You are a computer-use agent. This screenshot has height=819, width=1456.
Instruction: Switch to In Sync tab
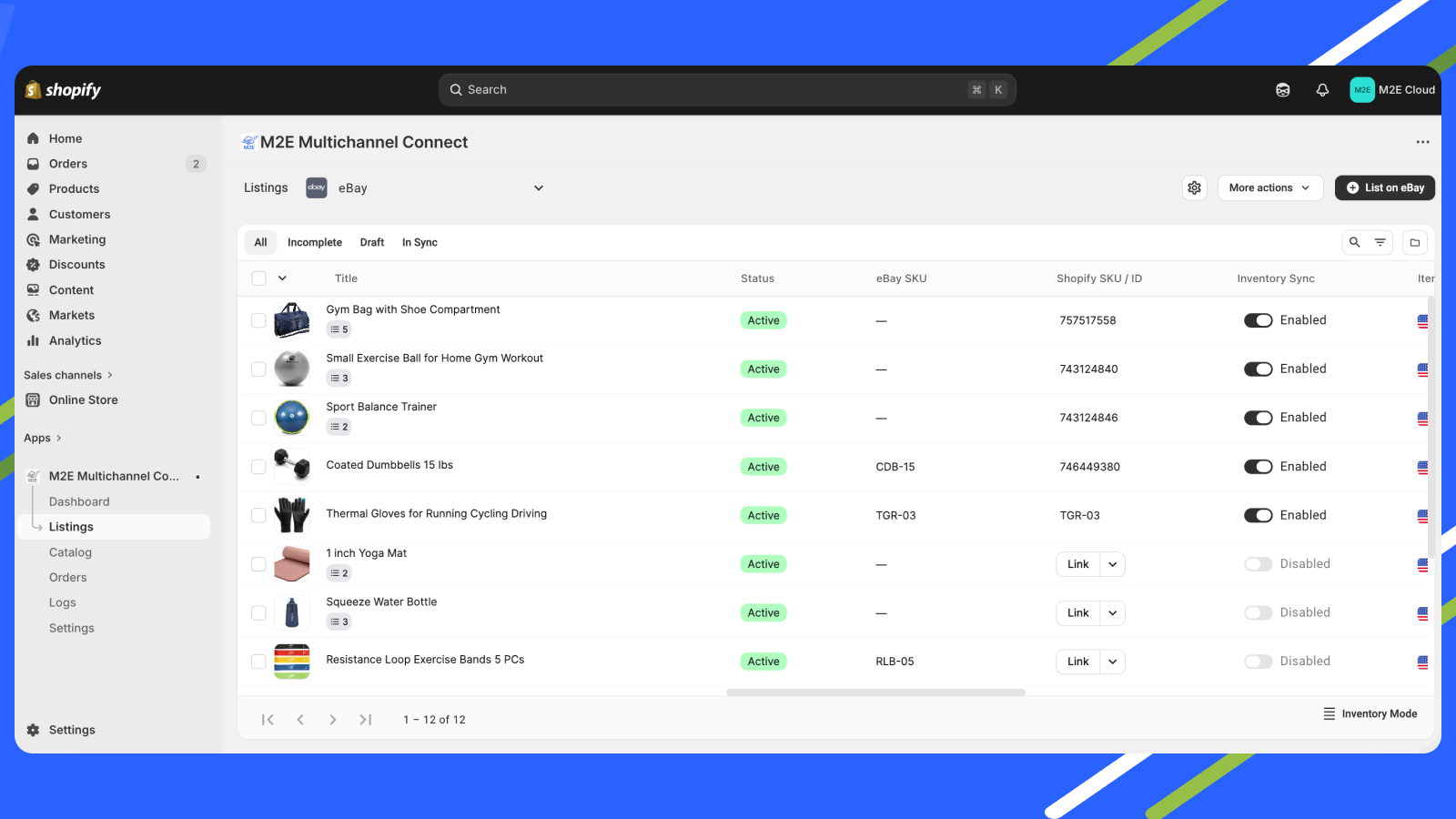[x=420, y=242]
